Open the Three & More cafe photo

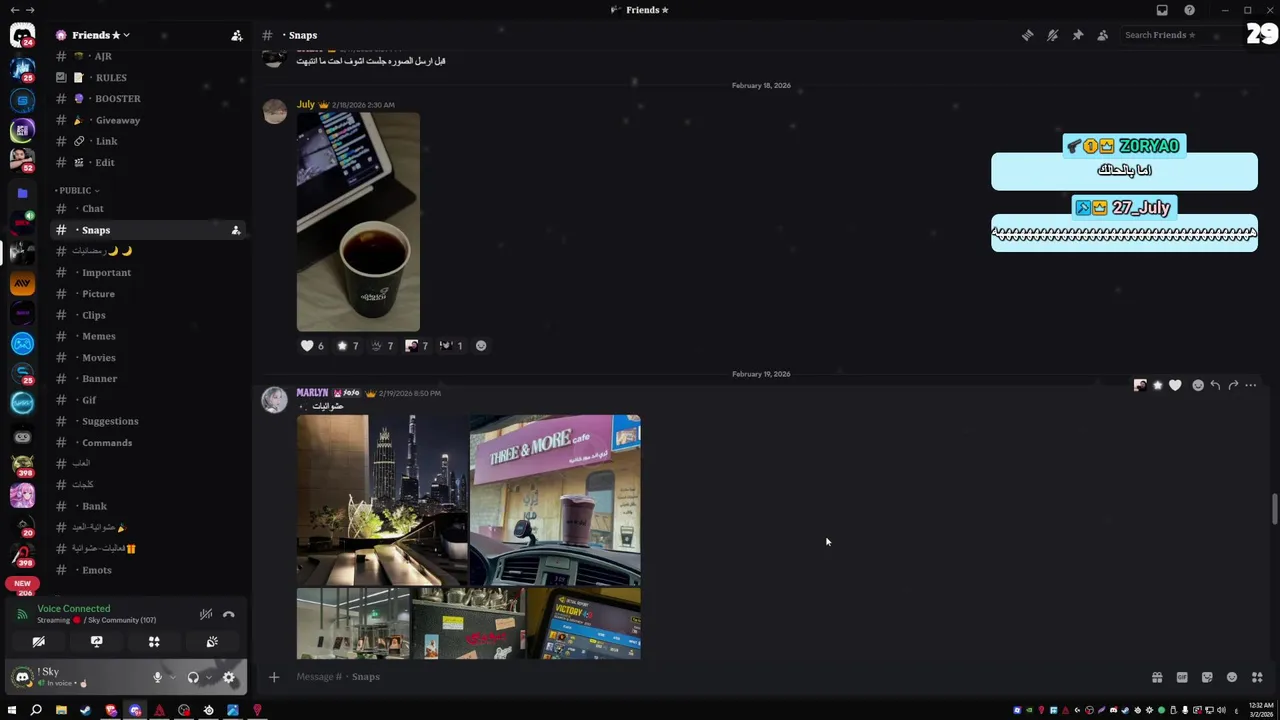coord(555,500)
